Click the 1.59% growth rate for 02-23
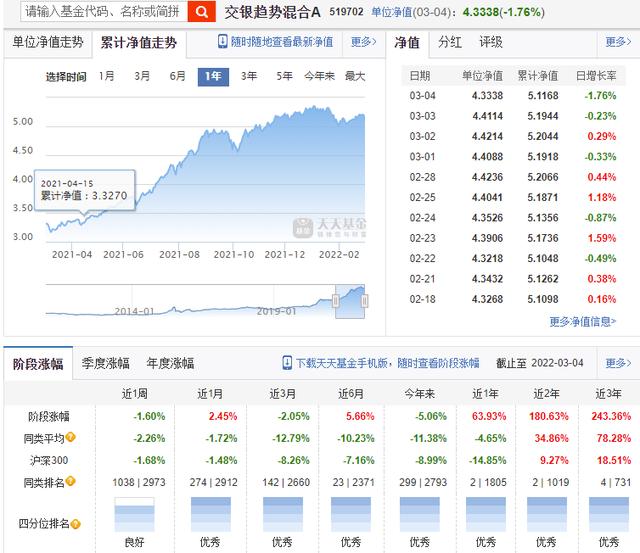 602,238
